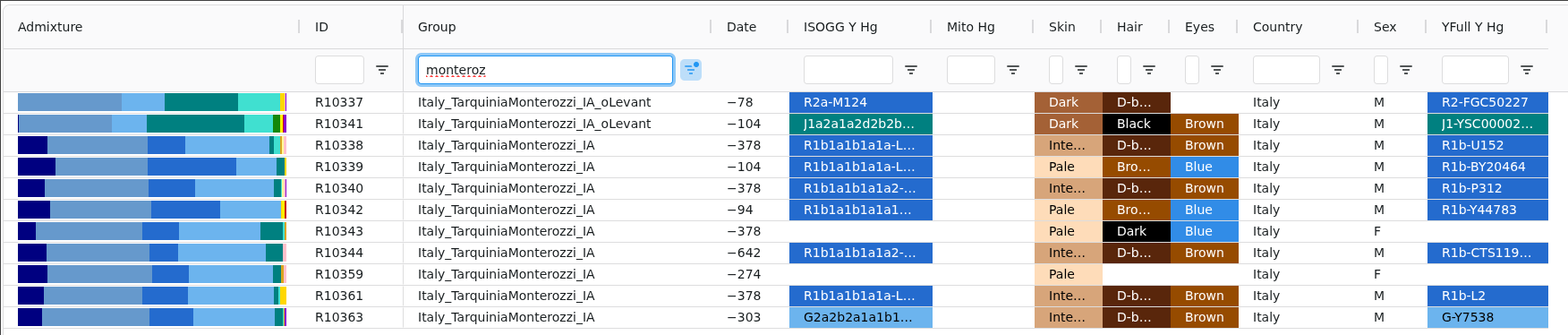The height and width of the screenshot is (335, 1568).
Task: Click the R1b-L2 YFull cell
Action: point(1487,296)
